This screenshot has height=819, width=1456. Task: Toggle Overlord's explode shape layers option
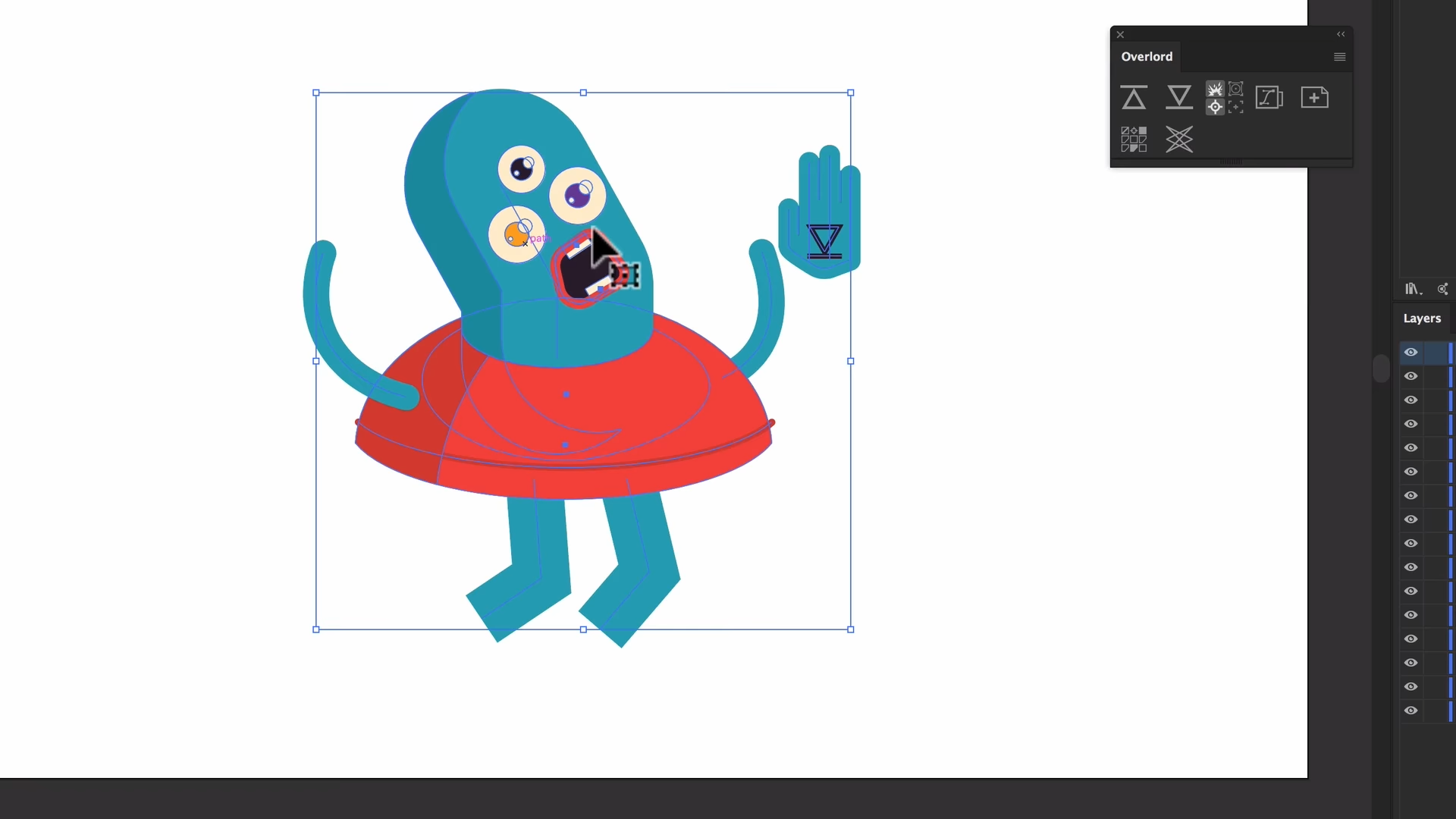click(x=1215, y=89)
